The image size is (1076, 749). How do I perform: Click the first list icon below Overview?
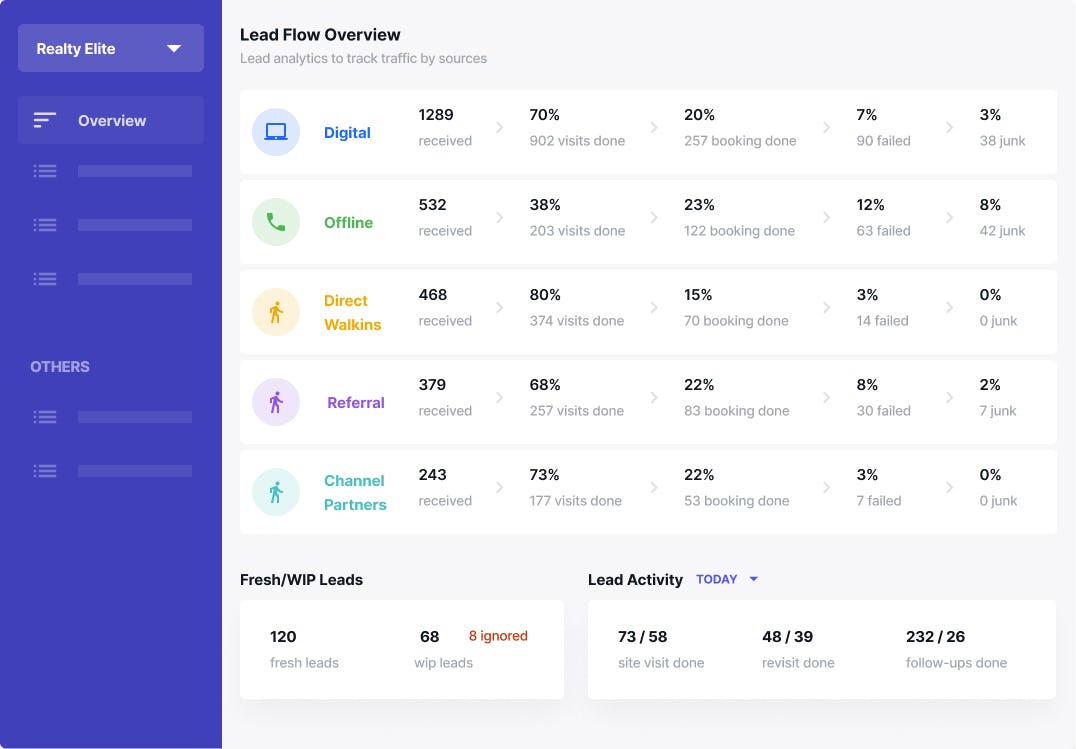[44, 171]
